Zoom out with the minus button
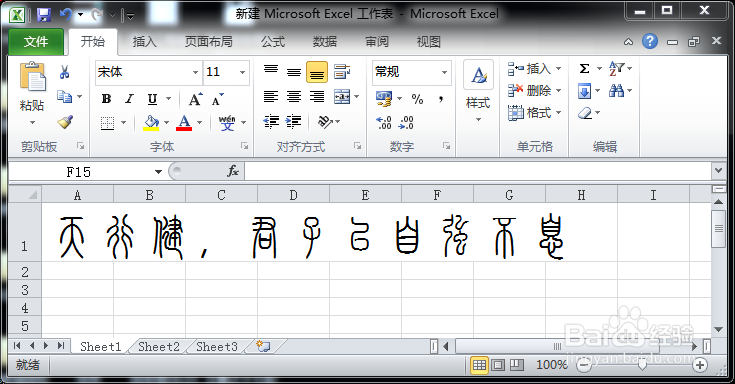This screenshot has height=384, width=735. [584, 365]
